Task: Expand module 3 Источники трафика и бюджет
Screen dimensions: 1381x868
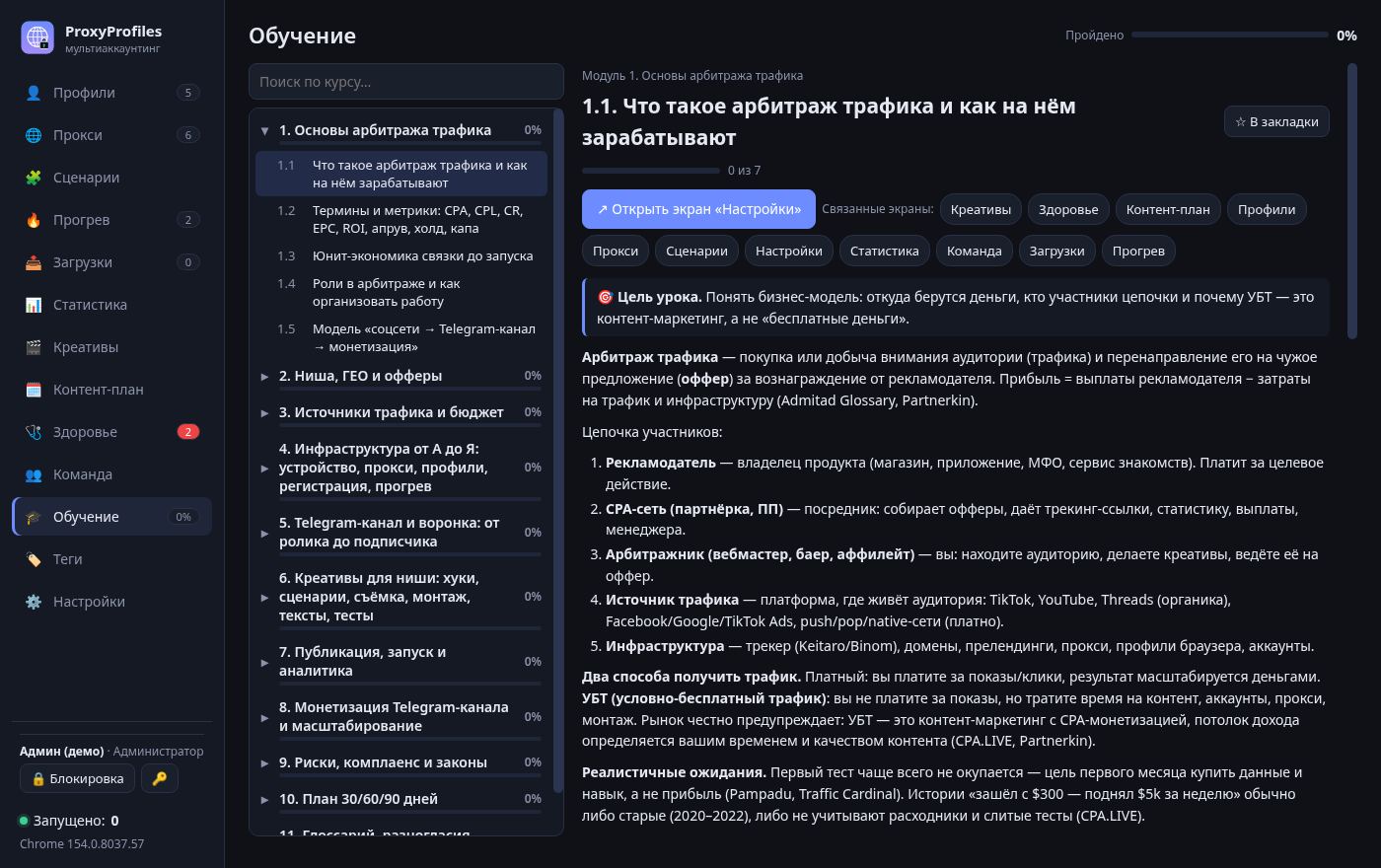Action: [400, 412]
